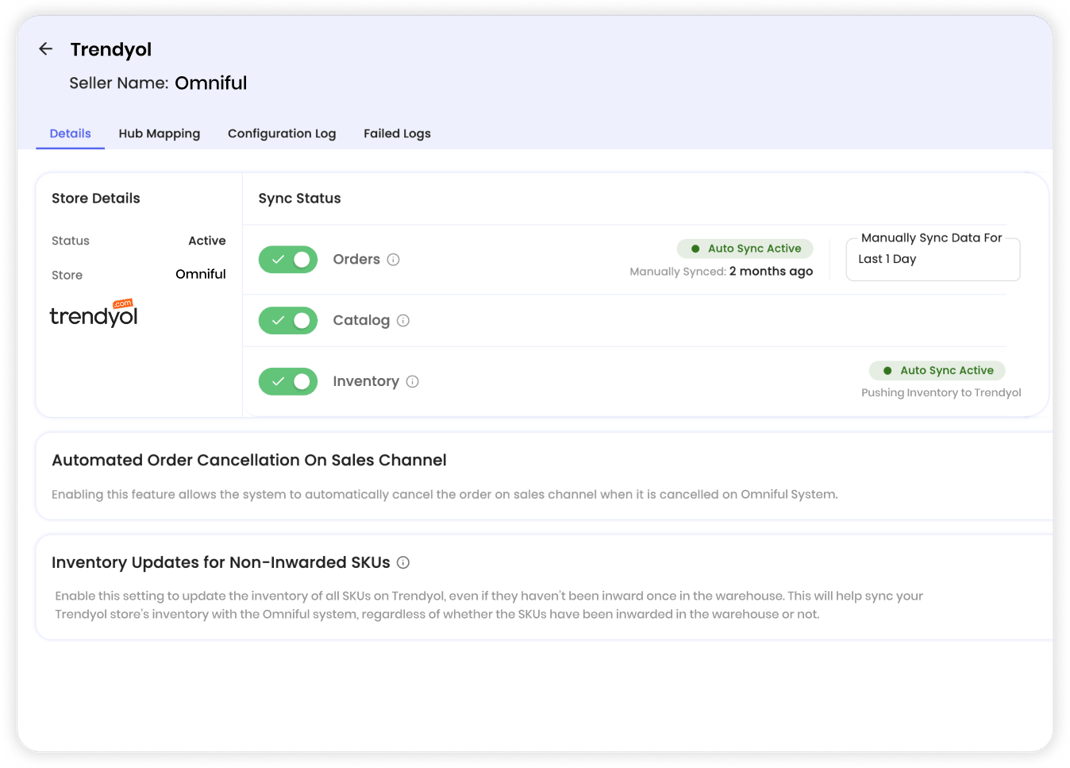Switch to the Hub Mapping tab
1070x768 pixels.
coord(160,134)
